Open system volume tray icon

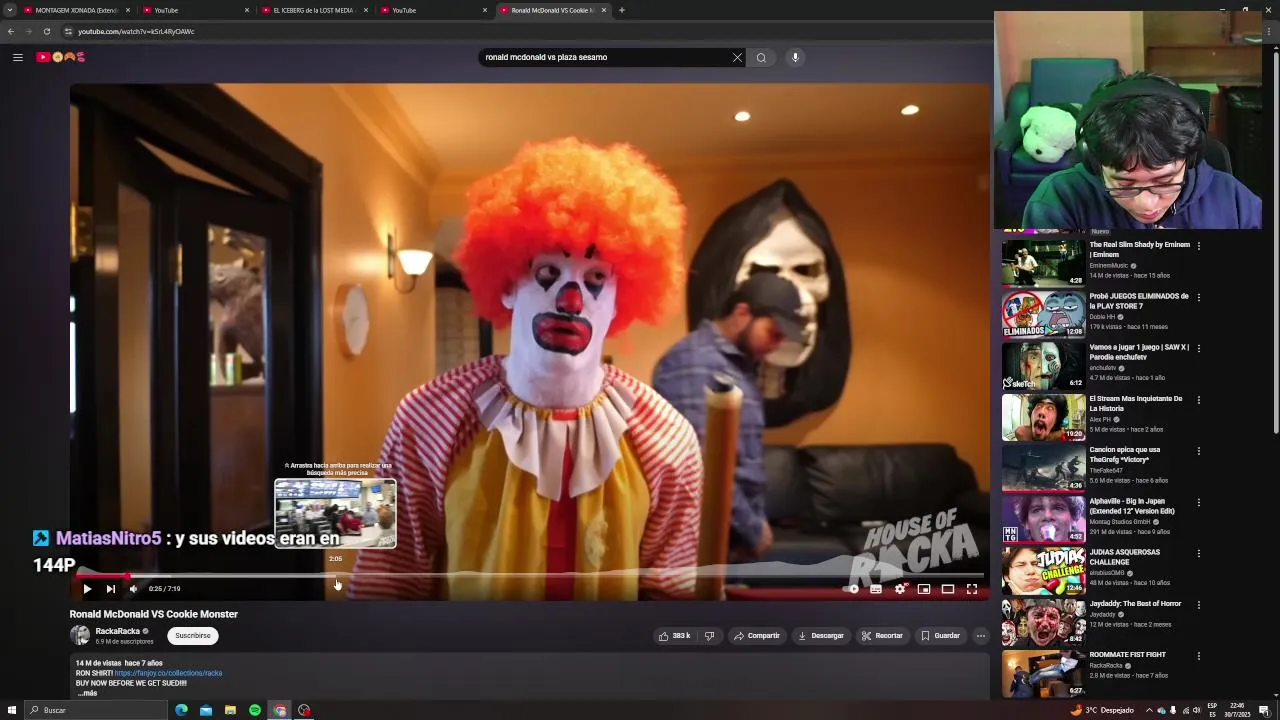pos(1197,710)
